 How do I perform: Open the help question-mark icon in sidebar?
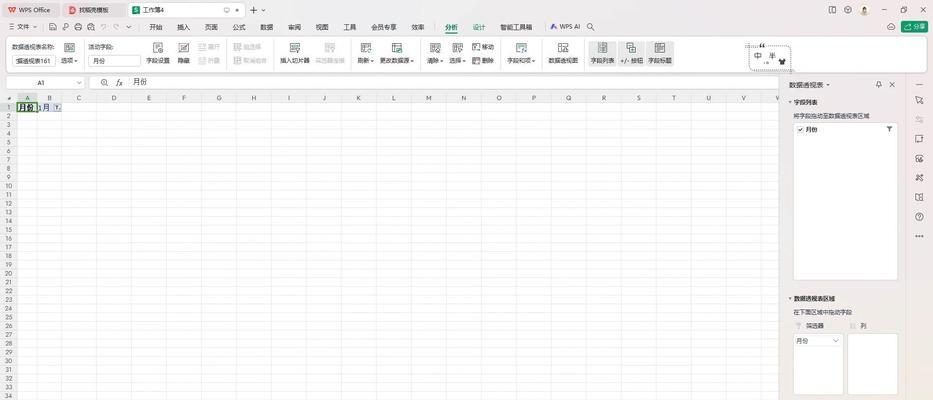[919, 217]
